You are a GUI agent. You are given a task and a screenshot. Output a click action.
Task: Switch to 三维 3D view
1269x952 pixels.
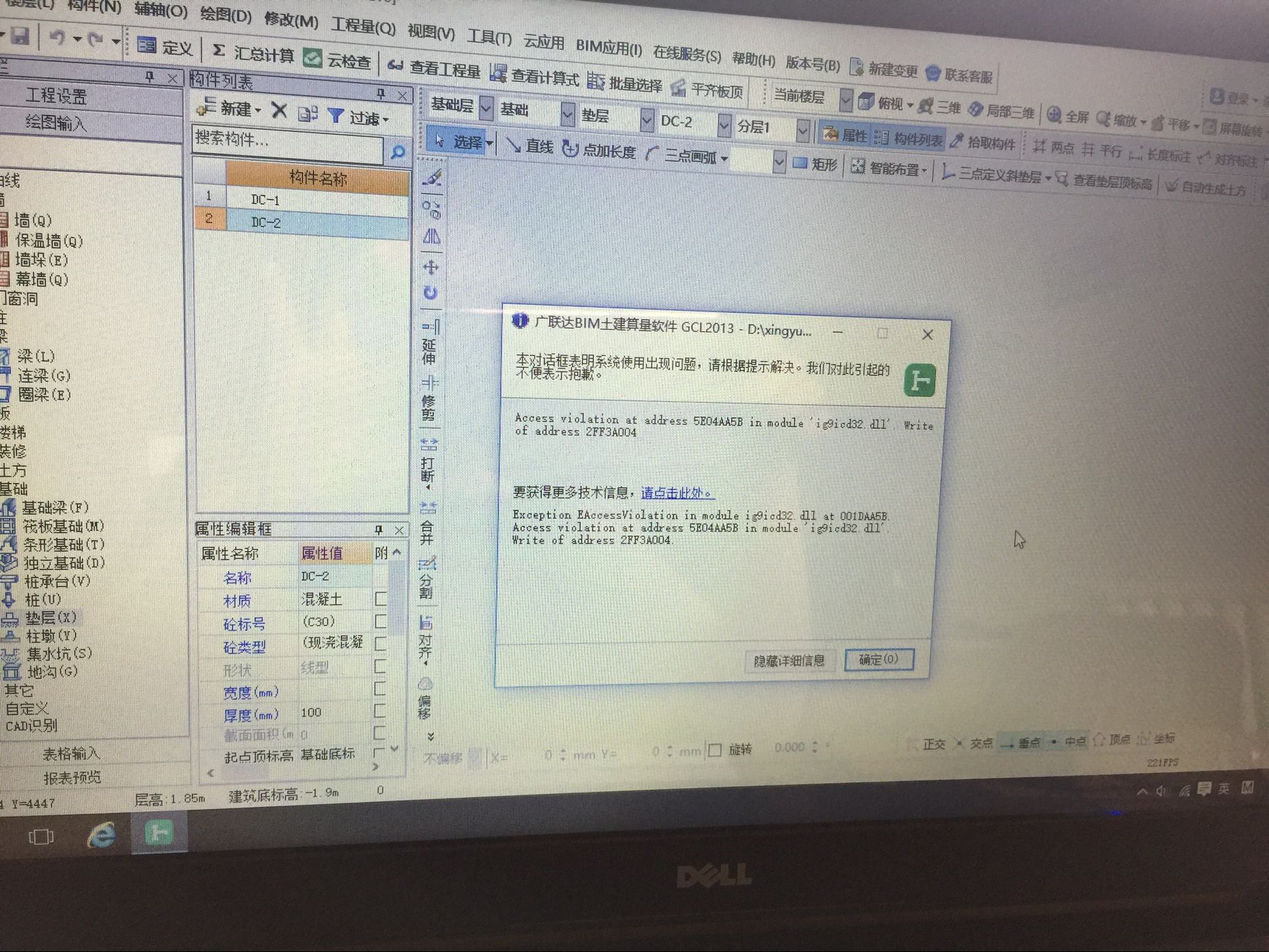coord(940,106)
